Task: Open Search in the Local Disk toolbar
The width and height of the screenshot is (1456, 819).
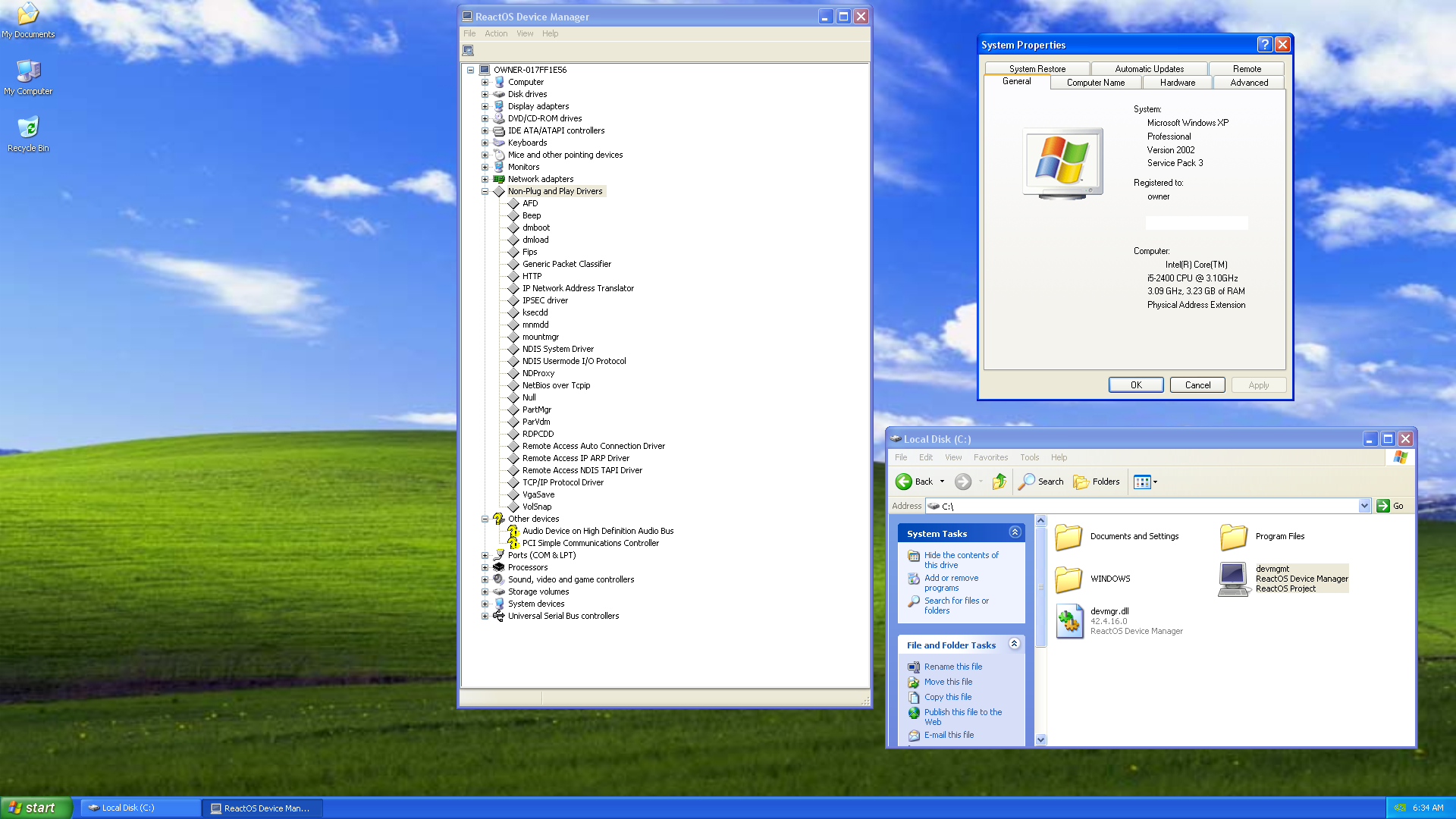Action: click(x=1040, y=482)
